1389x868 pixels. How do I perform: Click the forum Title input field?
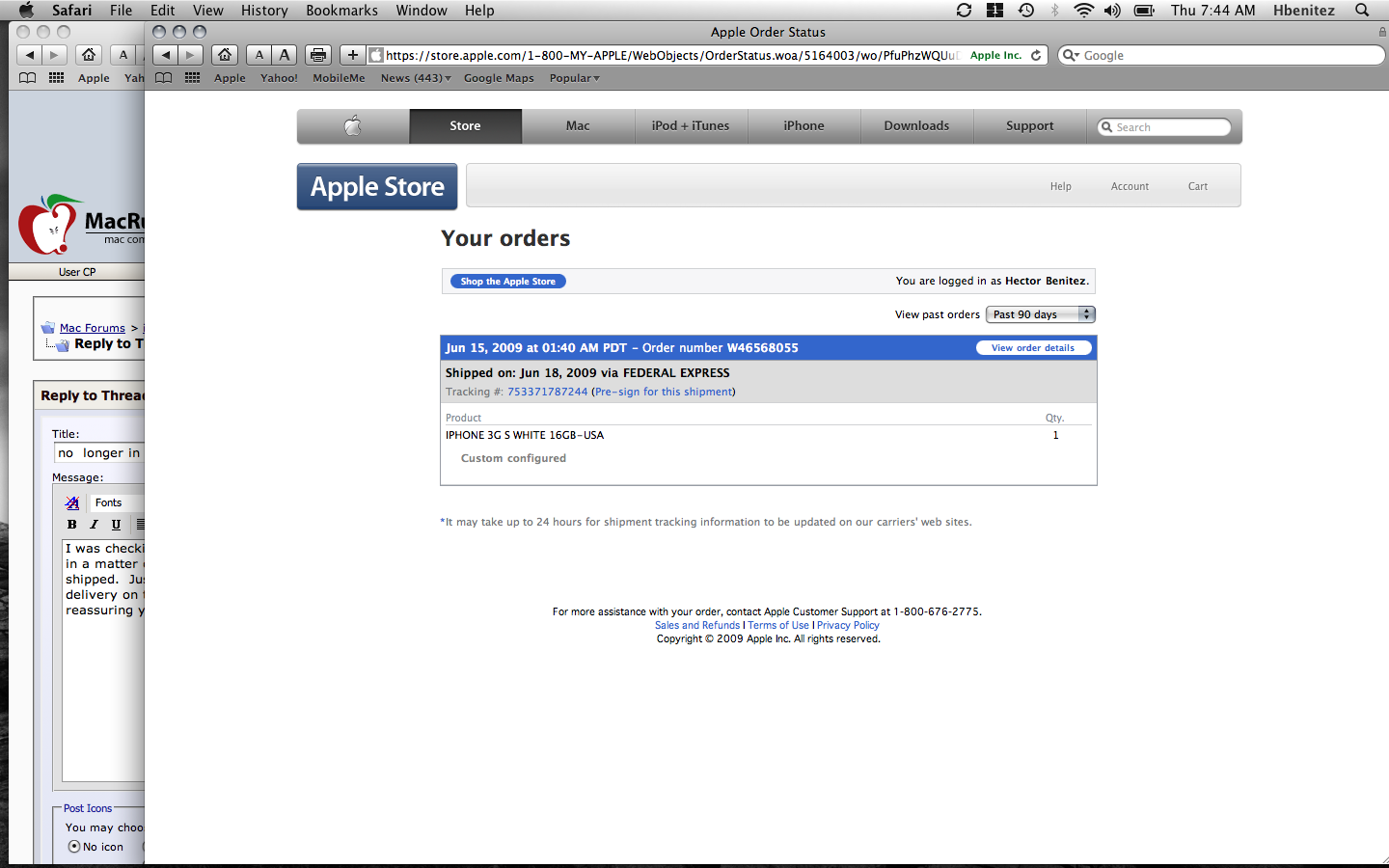coord(99,452)
